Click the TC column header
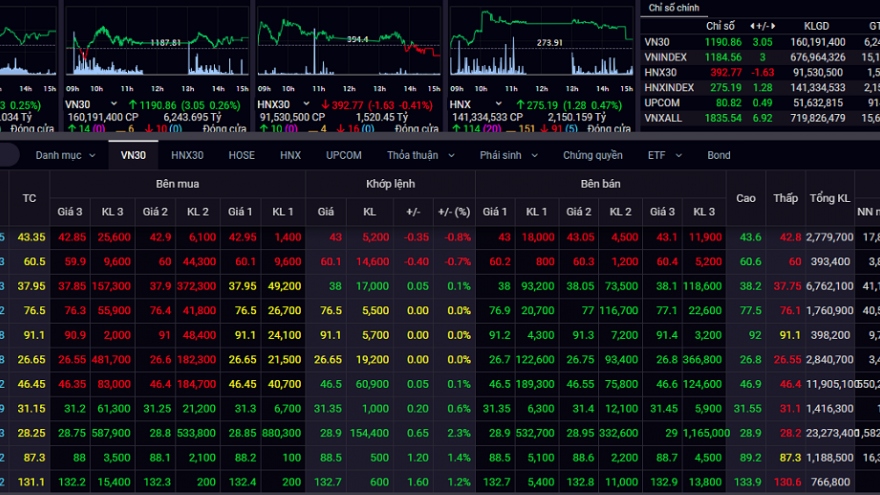 coord(29,198)
